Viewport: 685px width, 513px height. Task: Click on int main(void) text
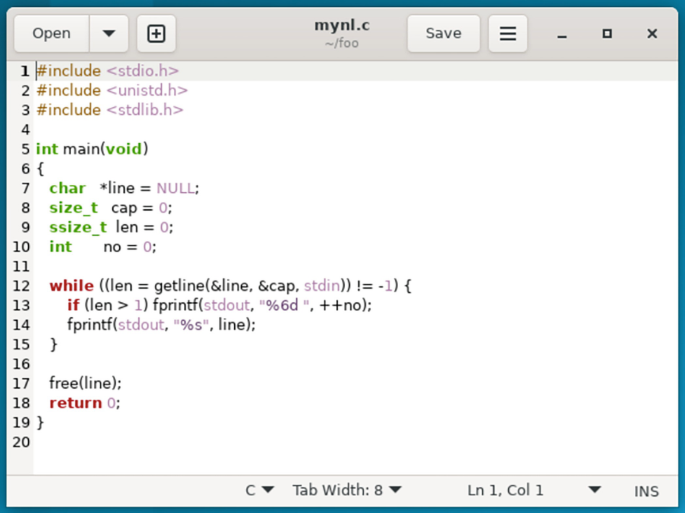[92, 149]
